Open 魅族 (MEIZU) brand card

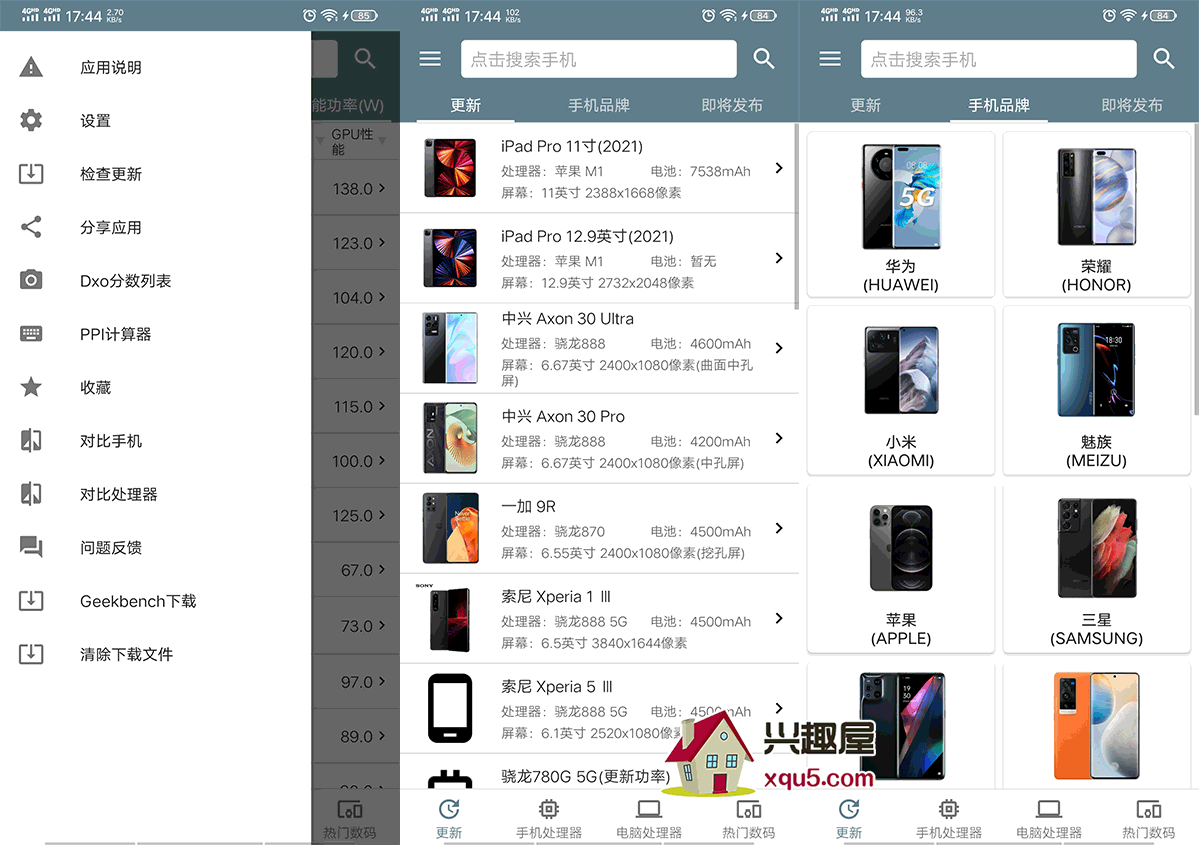pos(1097,390)
